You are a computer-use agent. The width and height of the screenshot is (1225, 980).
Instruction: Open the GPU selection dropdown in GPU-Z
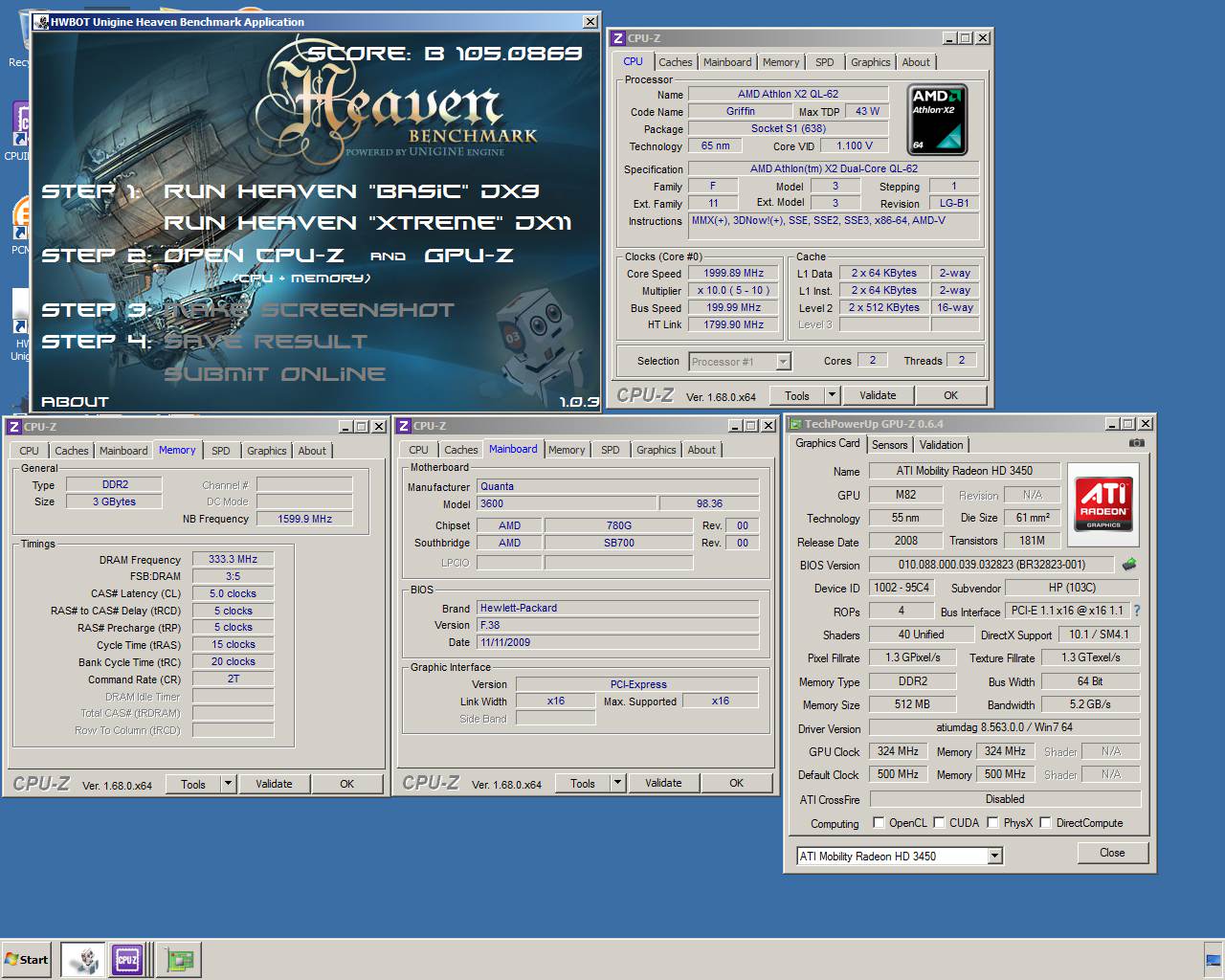click(x=994, y=856)
